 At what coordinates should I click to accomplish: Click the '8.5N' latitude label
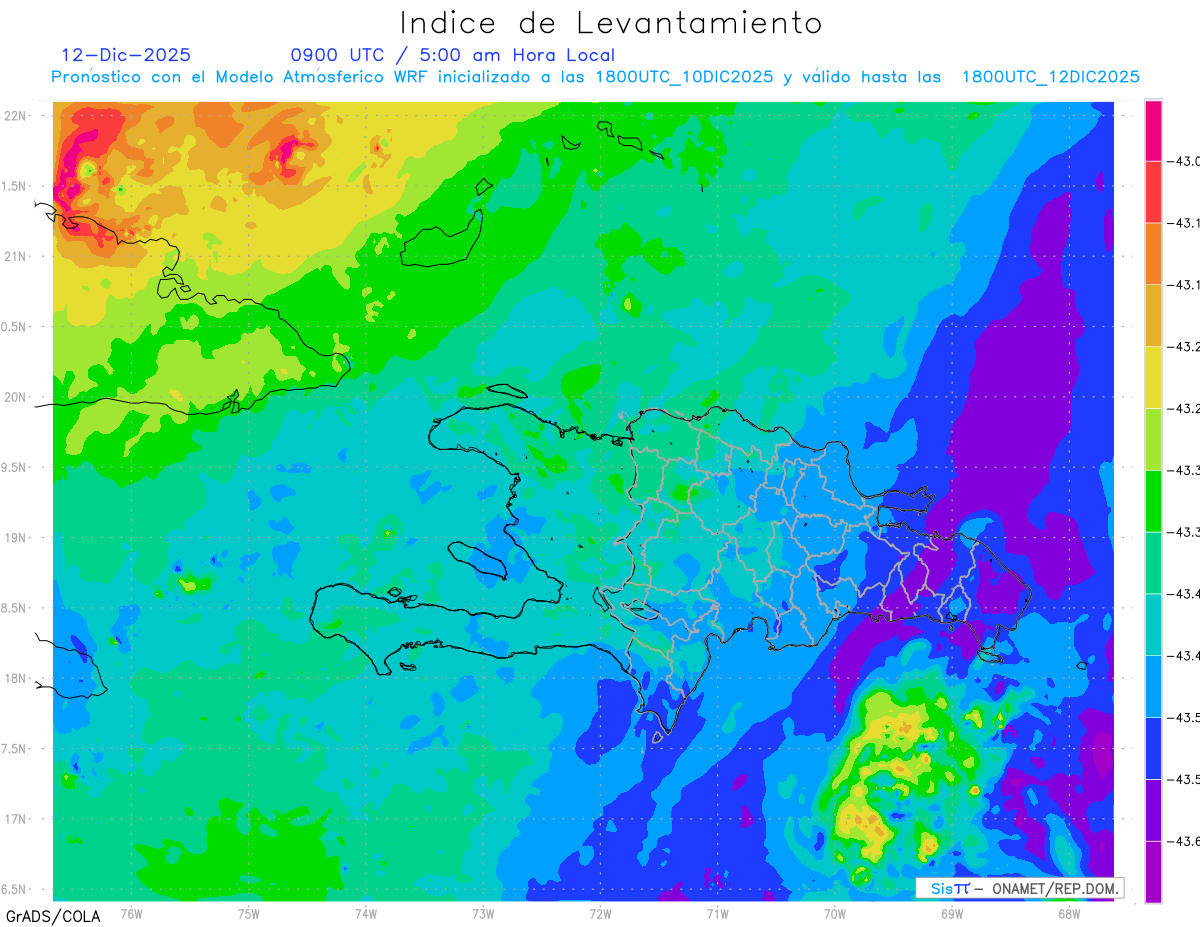click(15, 608)
